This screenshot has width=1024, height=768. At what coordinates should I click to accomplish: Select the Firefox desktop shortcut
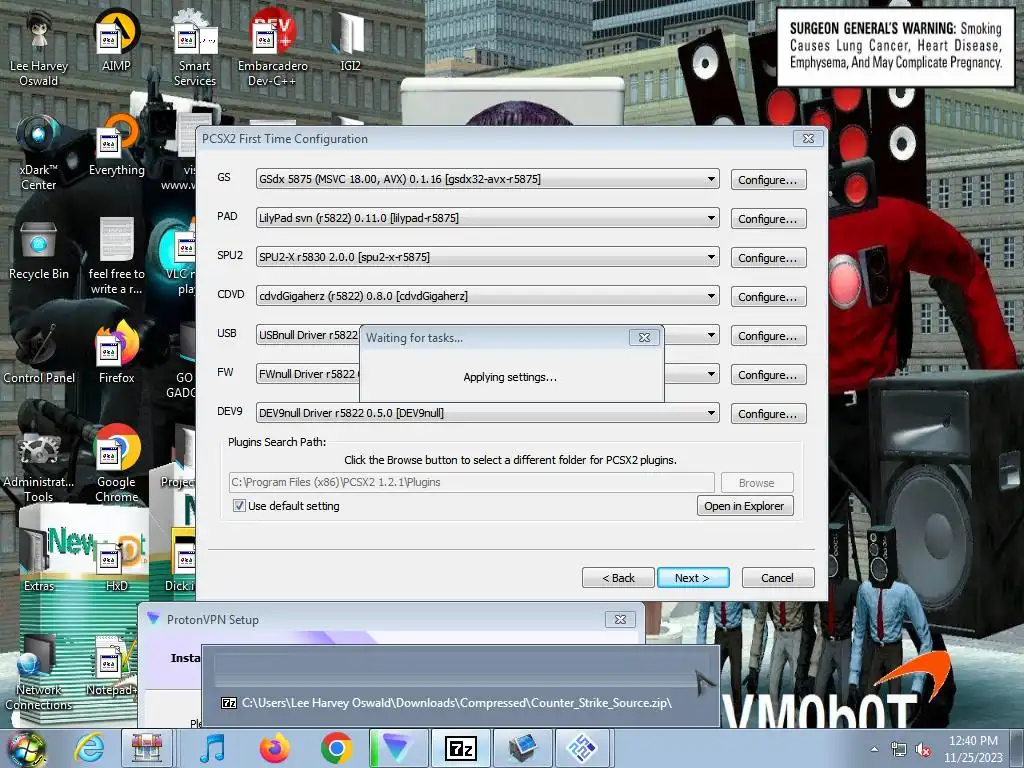pos(116,353)
